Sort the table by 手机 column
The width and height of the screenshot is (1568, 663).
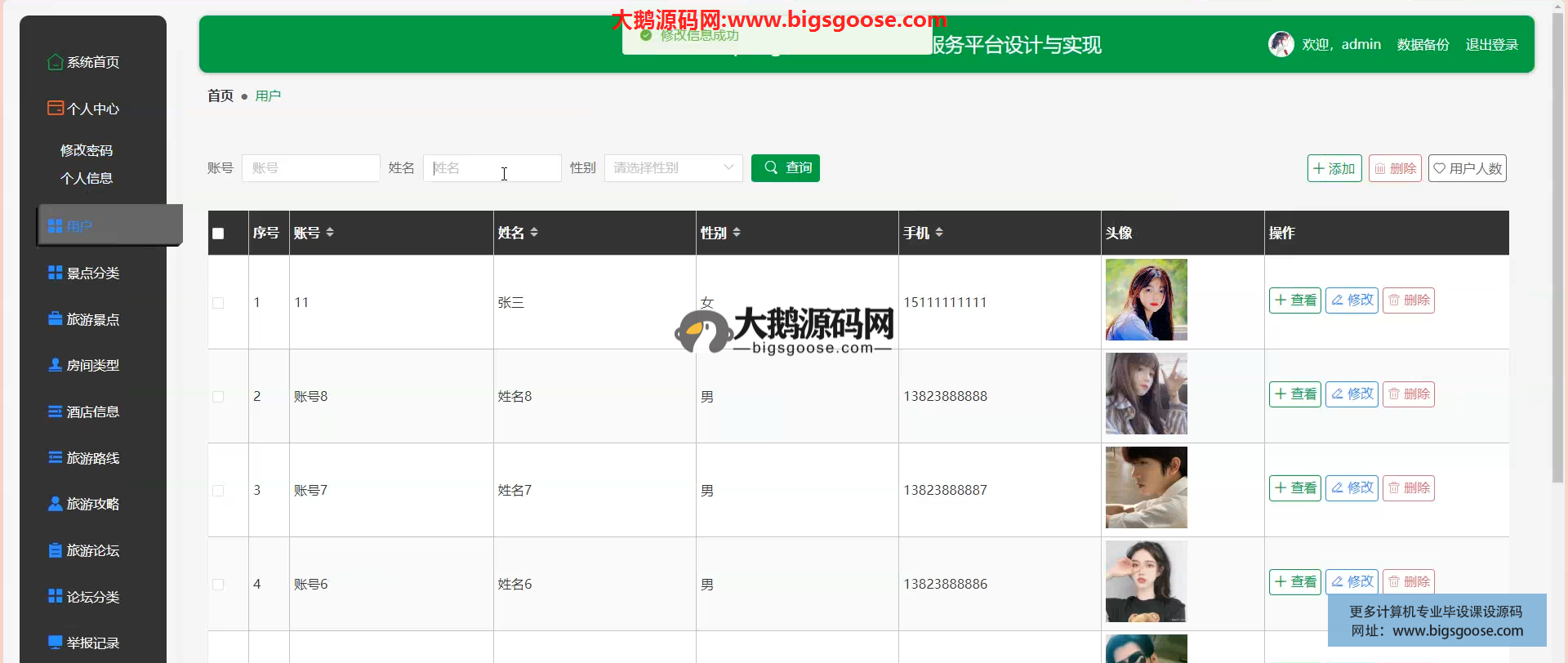[939, 233]
